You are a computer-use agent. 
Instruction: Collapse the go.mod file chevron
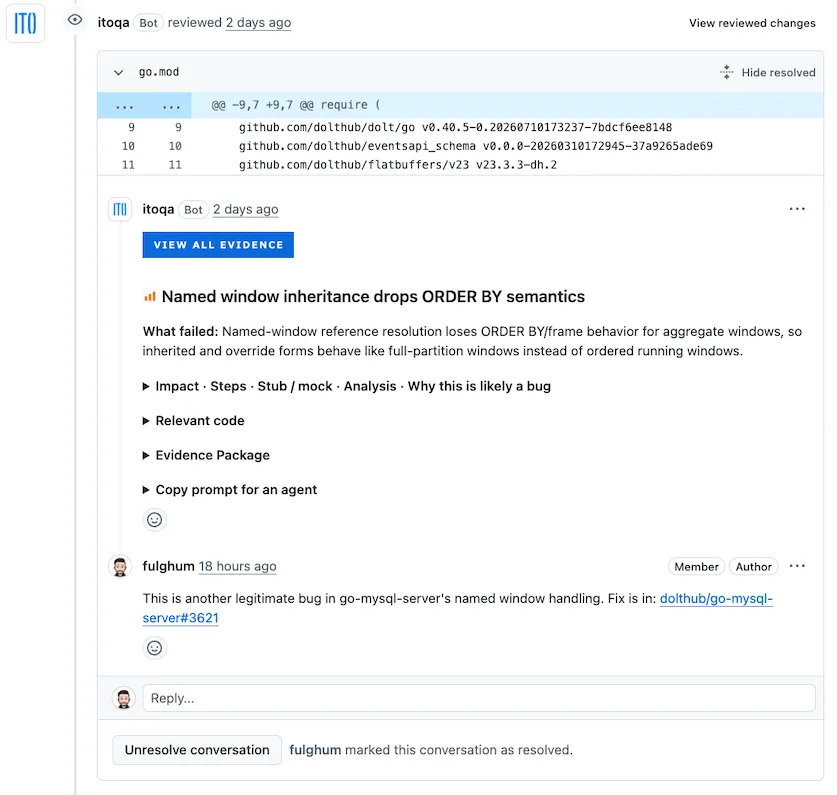119,73
